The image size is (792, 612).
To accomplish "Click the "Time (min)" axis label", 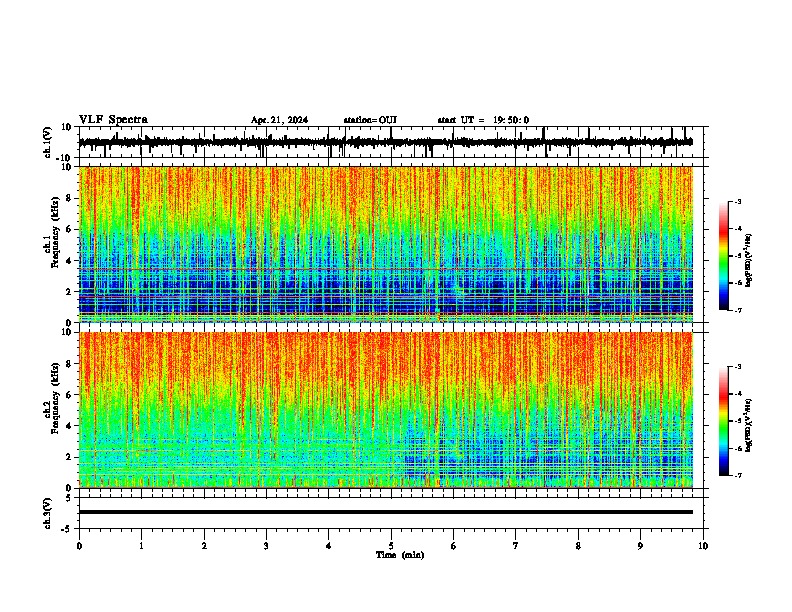I will tap(400, 555).
